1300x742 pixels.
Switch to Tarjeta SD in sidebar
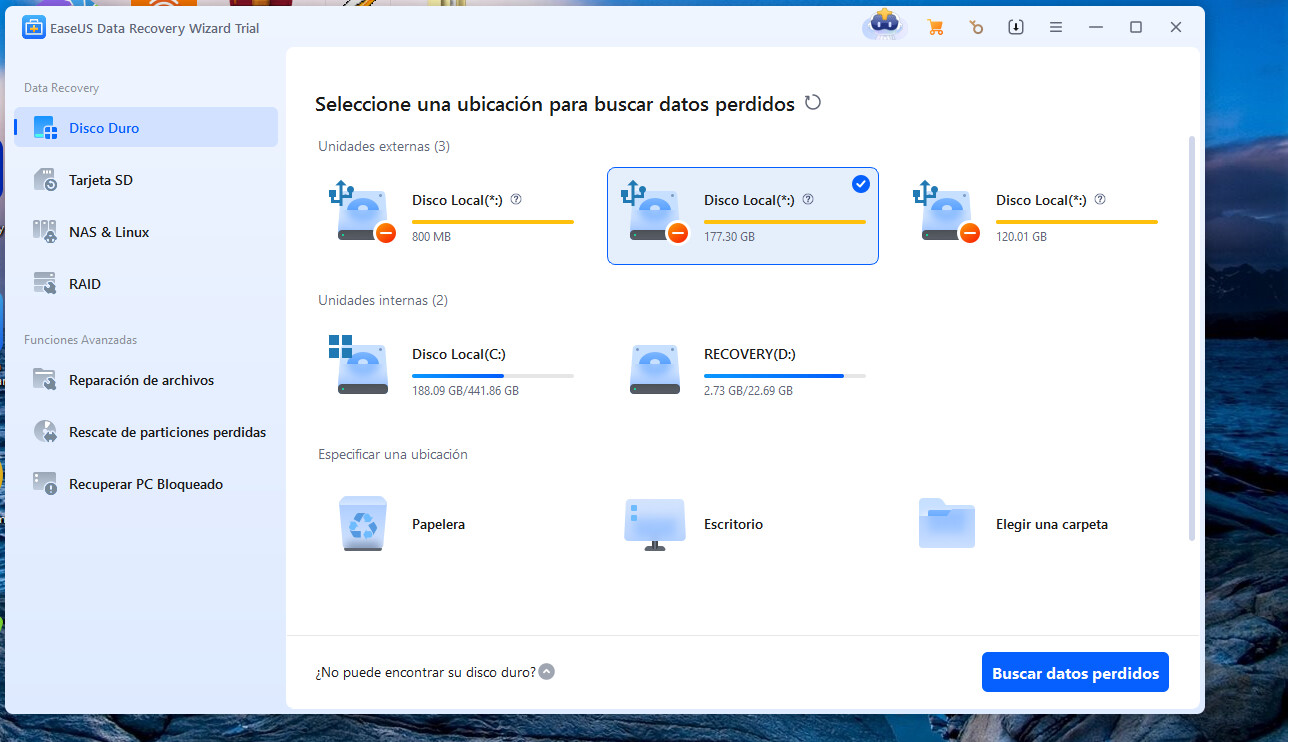point(100,180)
